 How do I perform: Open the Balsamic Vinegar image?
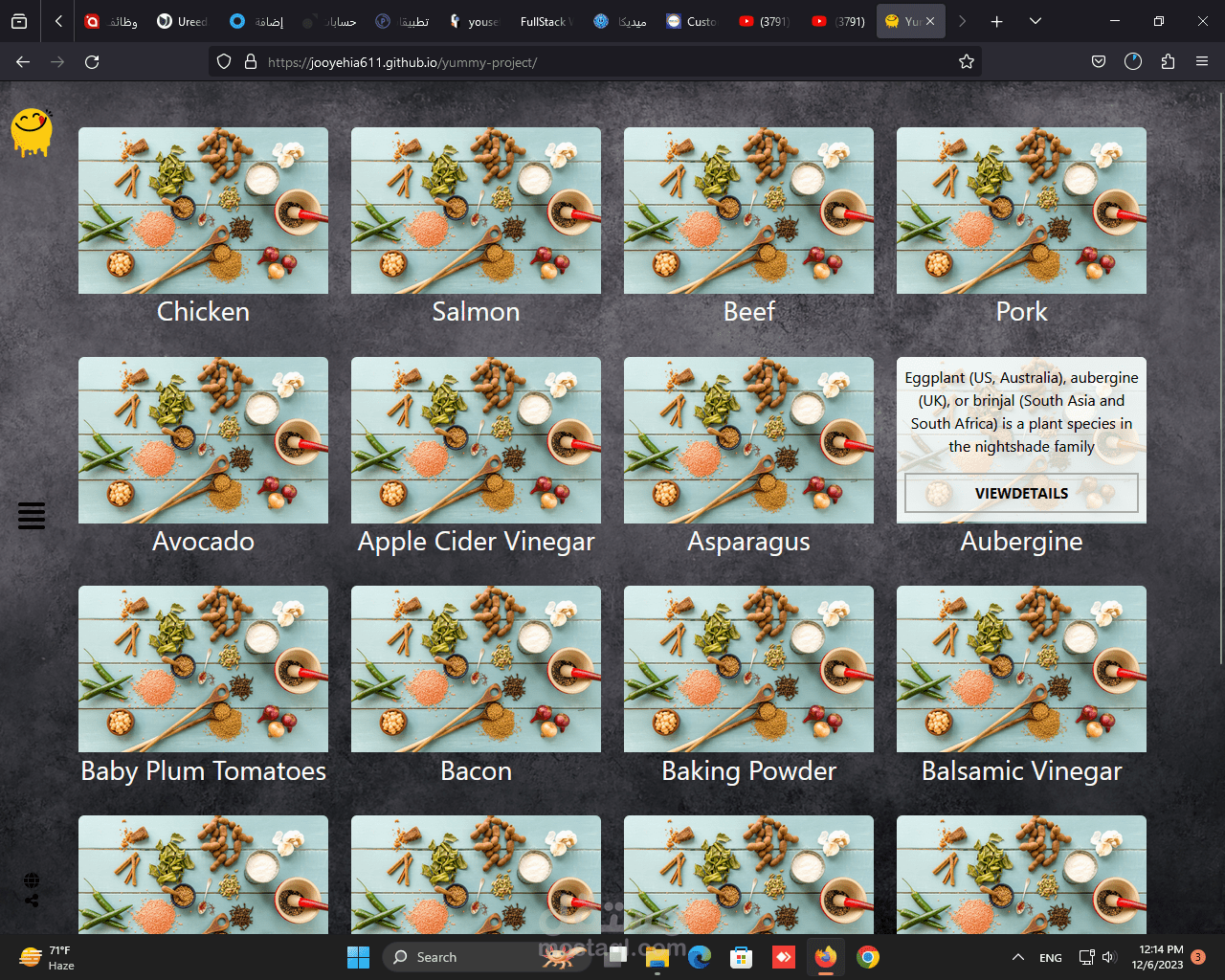point(1021,669)
